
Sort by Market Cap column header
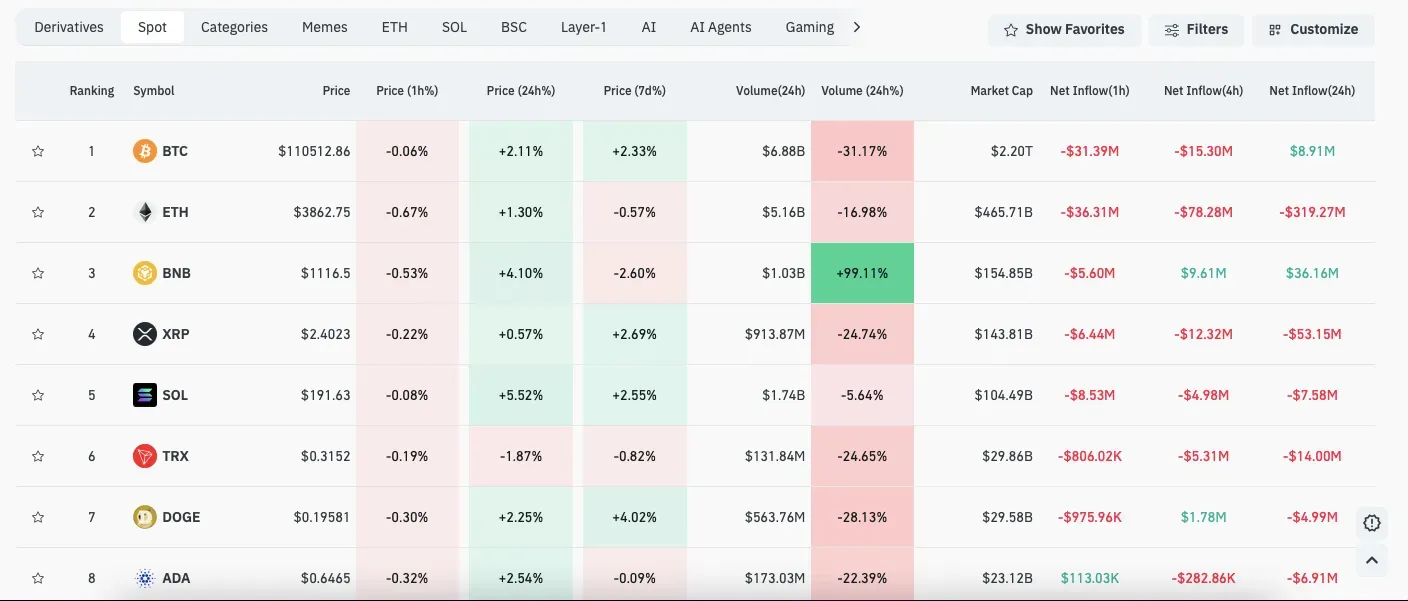[x=1001, y=91]
